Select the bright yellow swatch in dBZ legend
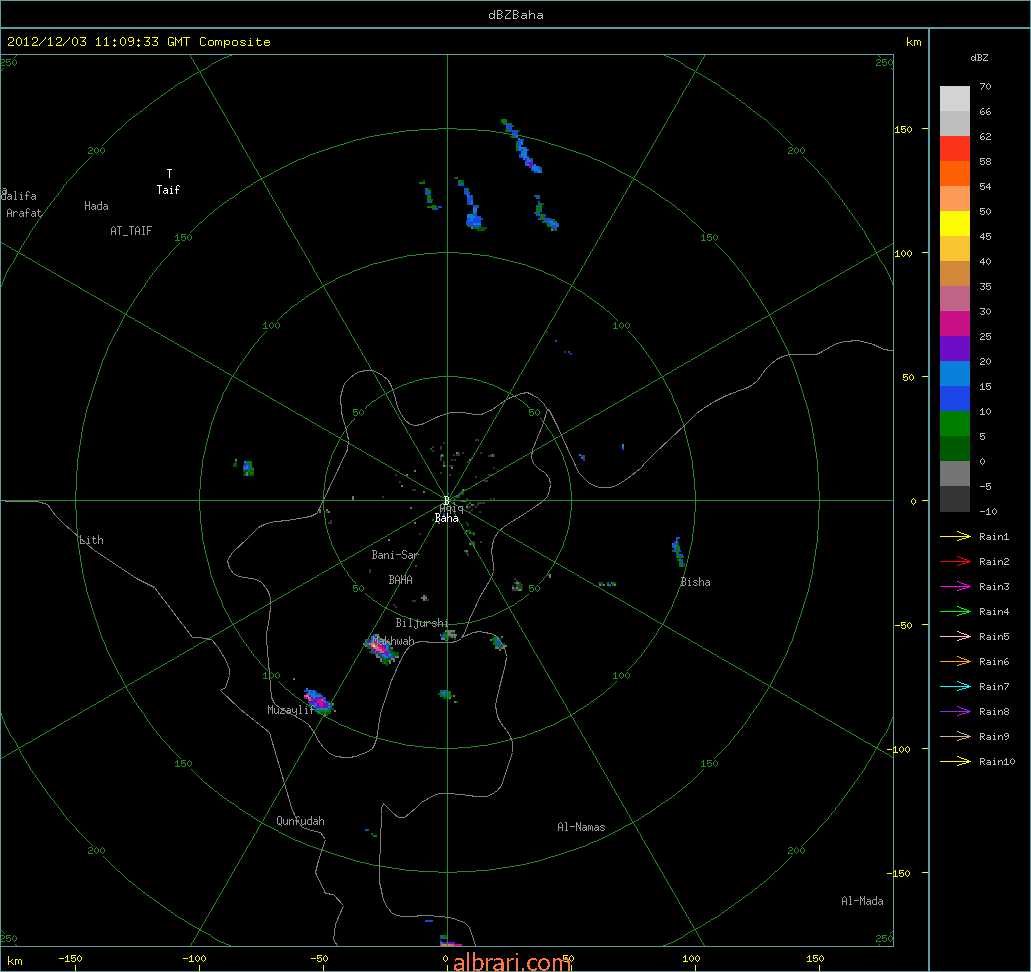The width and height of the screenshot is (1031, 972). 955,224
